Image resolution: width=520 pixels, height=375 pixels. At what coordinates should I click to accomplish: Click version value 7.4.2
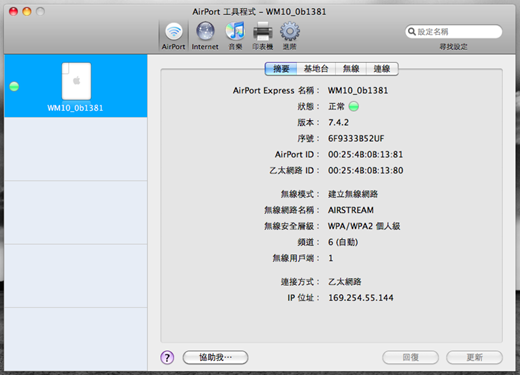[x=338, y=123]
